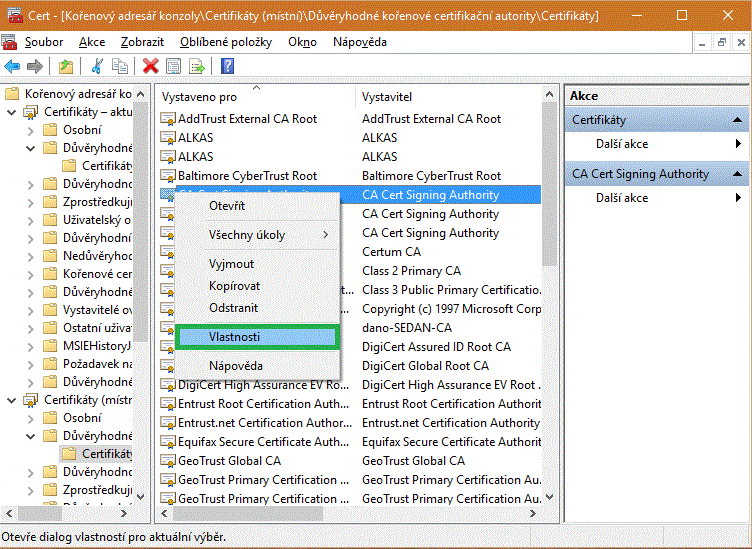Click the blue Help question mark icon
This screenshot has width=752, height=549.
227,66
